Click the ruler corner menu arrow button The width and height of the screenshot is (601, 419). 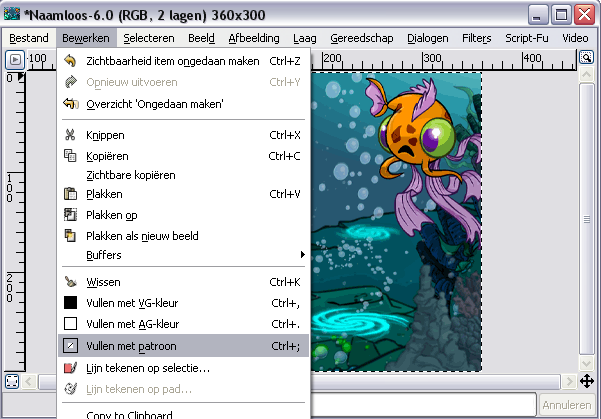point(15,60)
